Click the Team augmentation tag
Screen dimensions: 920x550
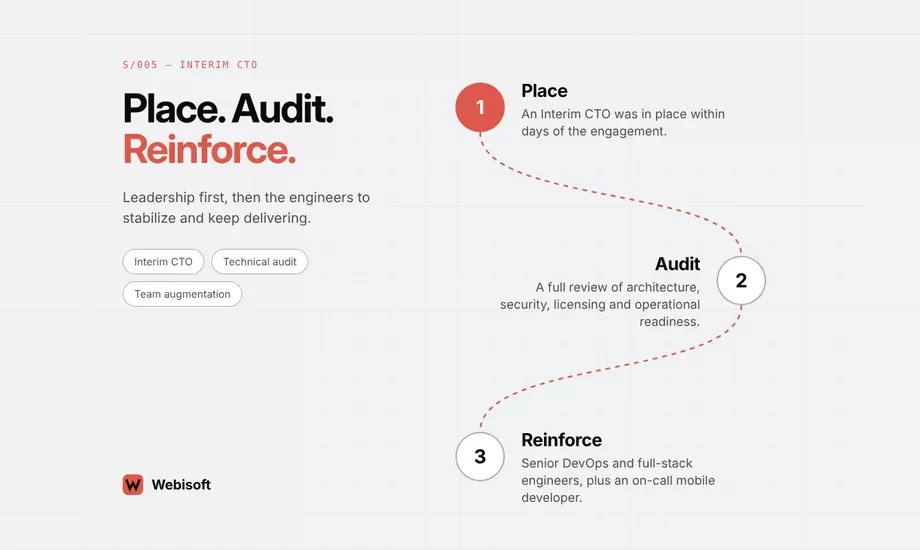[x=182, y=294]
